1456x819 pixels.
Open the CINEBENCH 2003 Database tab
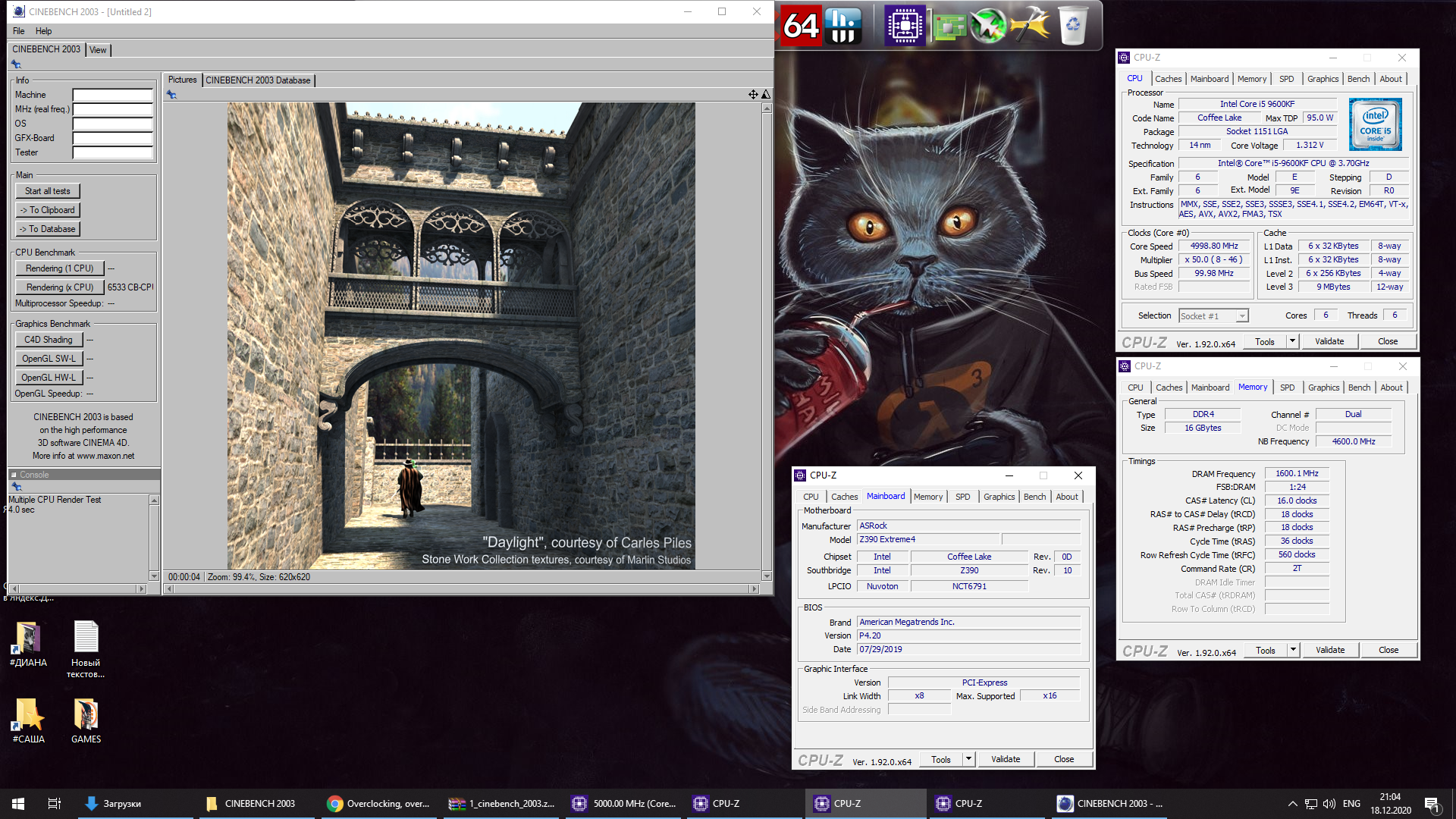coord(258,80)
